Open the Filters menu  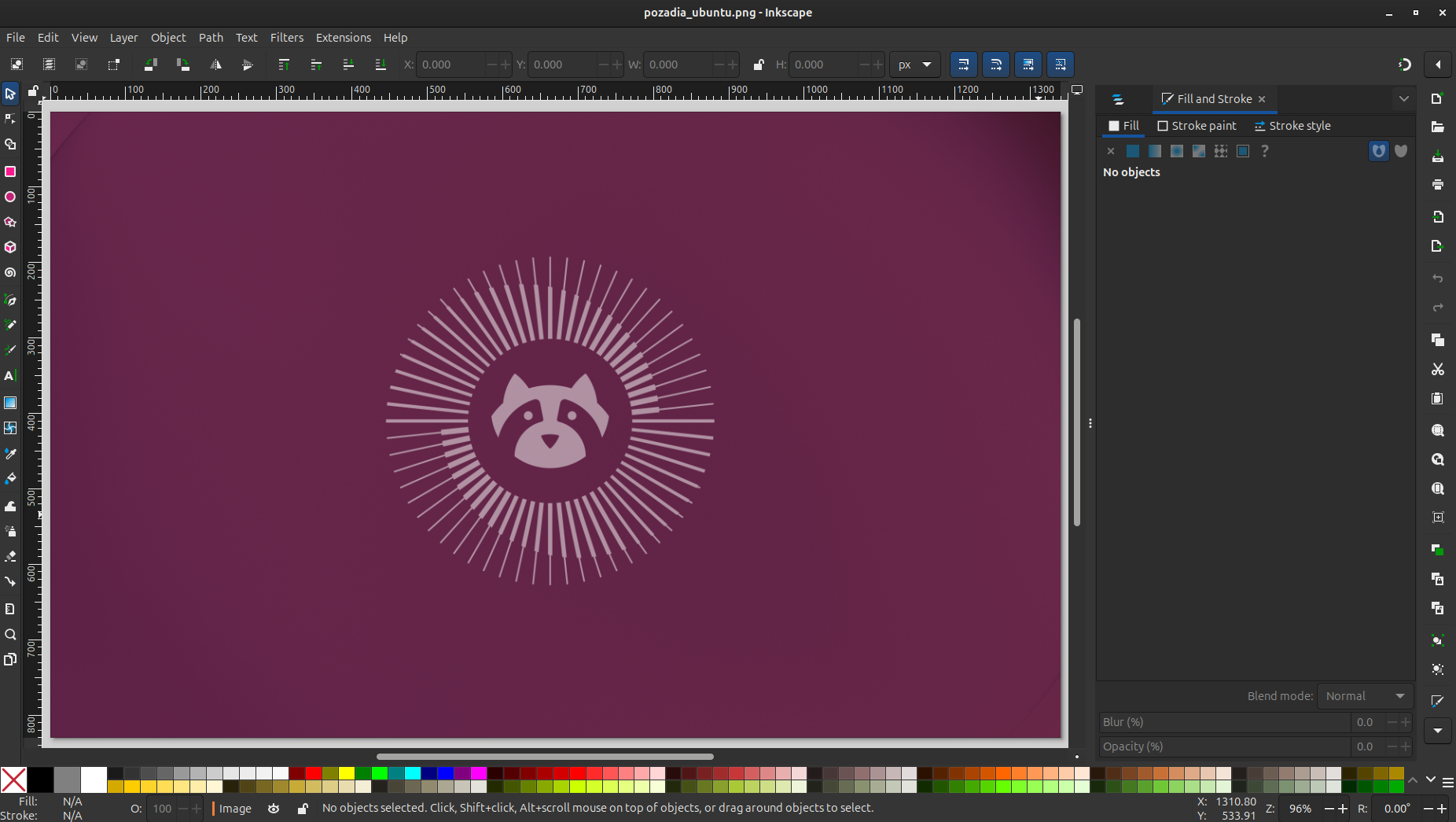coord(287,38)
